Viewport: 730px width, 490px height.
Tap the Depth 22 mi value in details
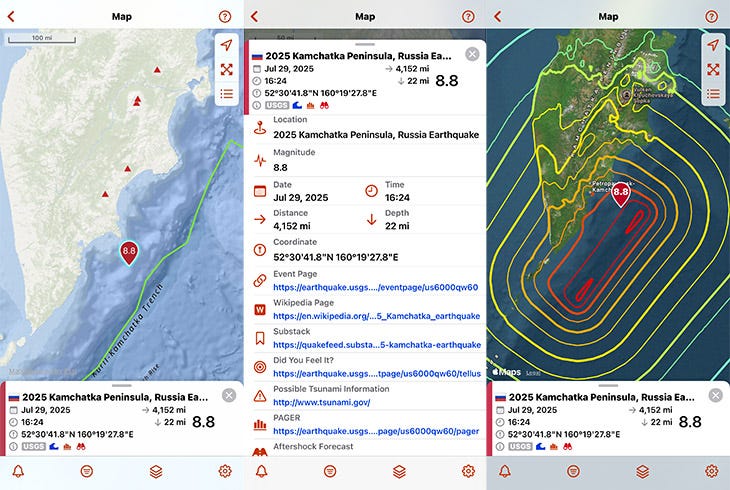(397, 226)
